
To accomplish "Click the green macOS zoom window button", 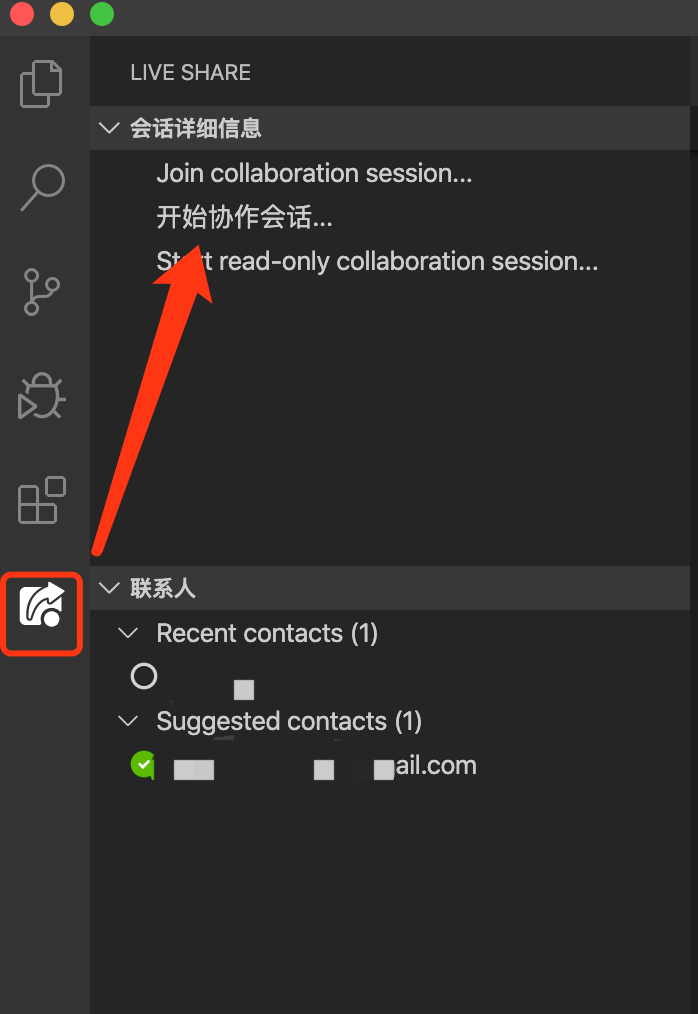I will [102, 15].
